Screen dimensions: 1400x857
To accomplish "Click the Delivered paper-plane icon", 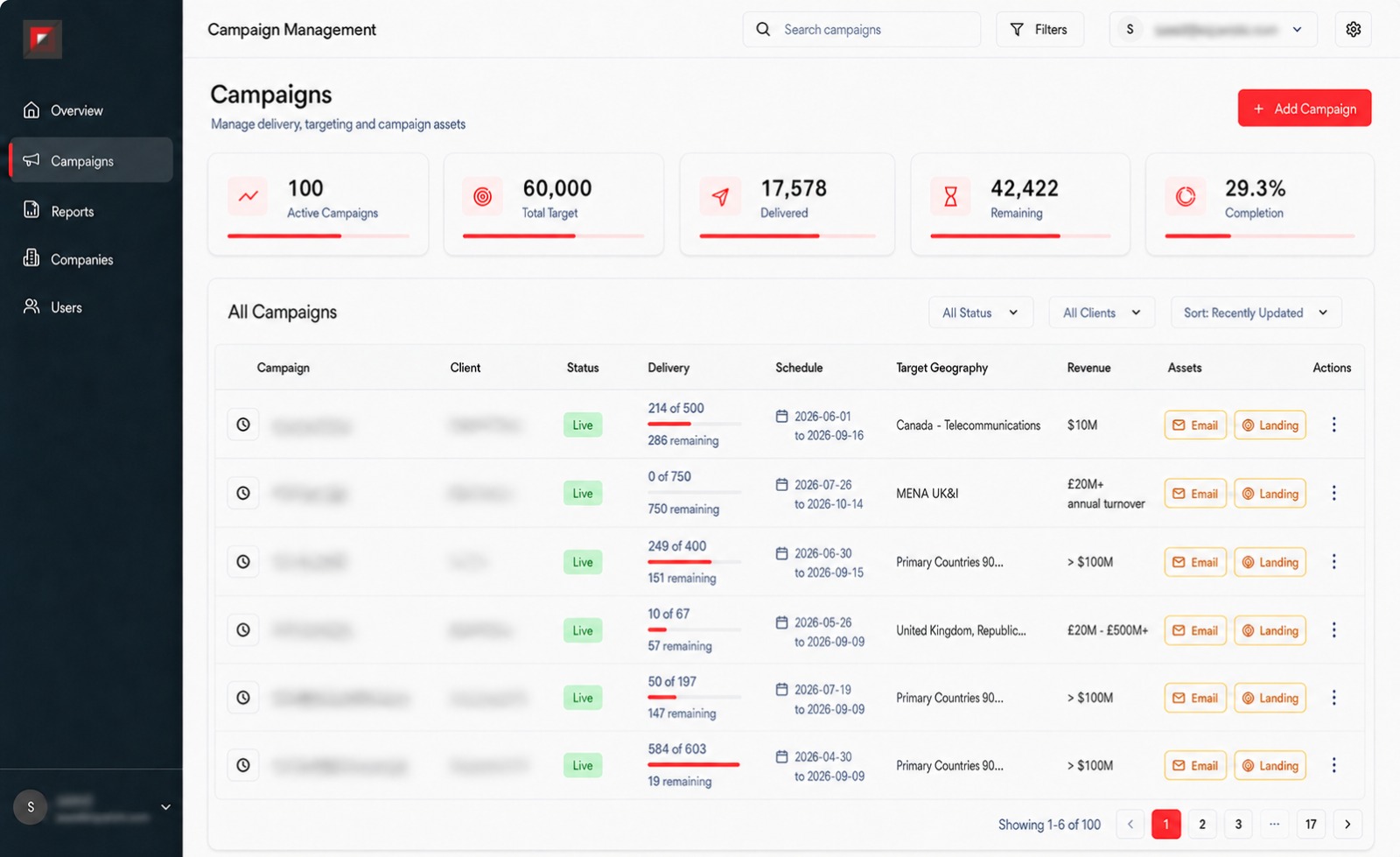I will [720, 196].
